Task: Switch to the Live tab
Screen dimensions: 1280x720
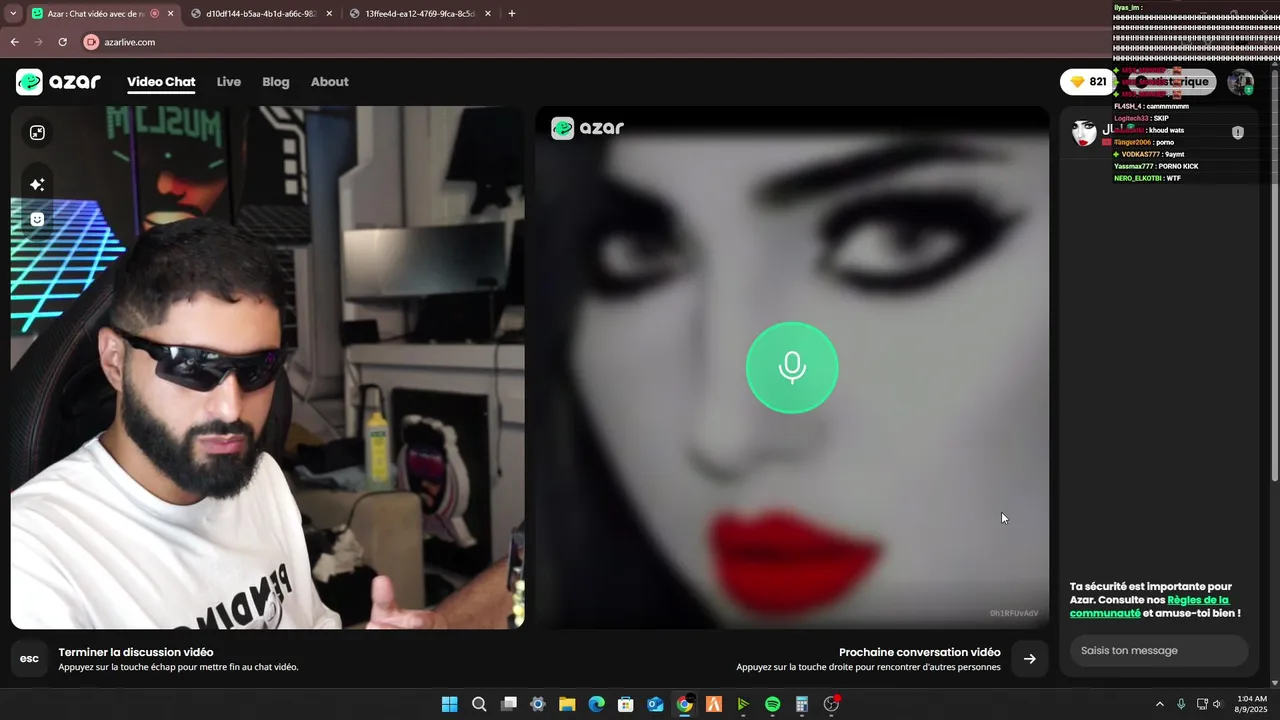Action: (x=229, y=82)
